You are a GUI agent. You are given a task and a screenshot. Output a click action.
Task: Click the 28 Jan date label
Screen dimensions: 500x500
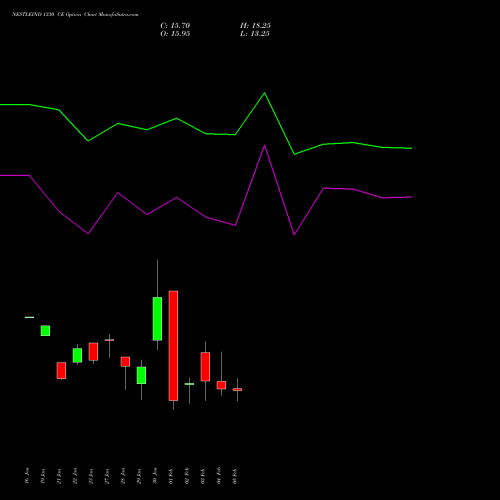(x=123, y=476)
